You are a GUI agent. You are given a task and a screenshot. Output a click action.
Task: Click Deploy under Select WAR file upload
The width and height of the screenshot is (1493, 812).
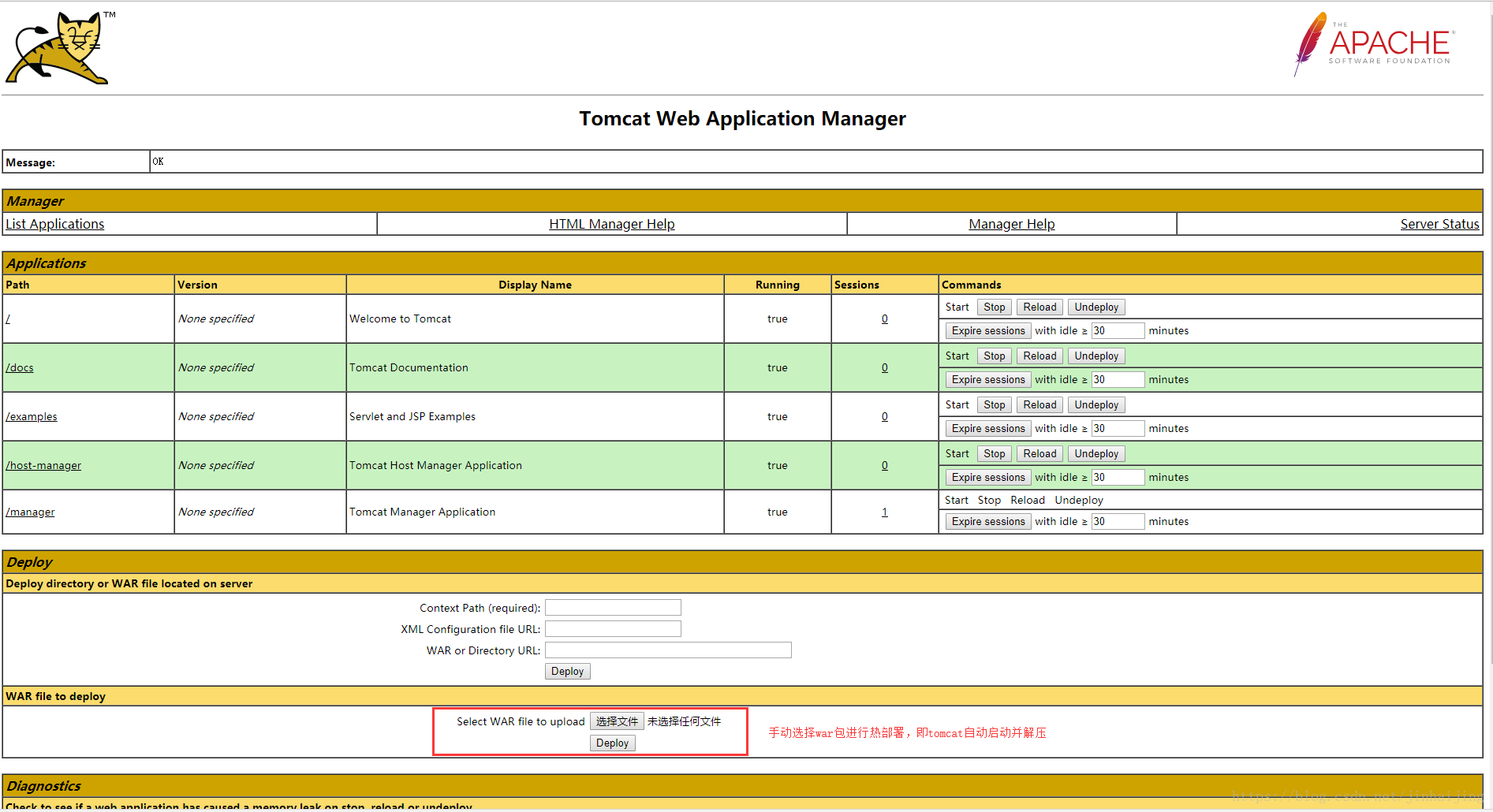click(612, 743)
